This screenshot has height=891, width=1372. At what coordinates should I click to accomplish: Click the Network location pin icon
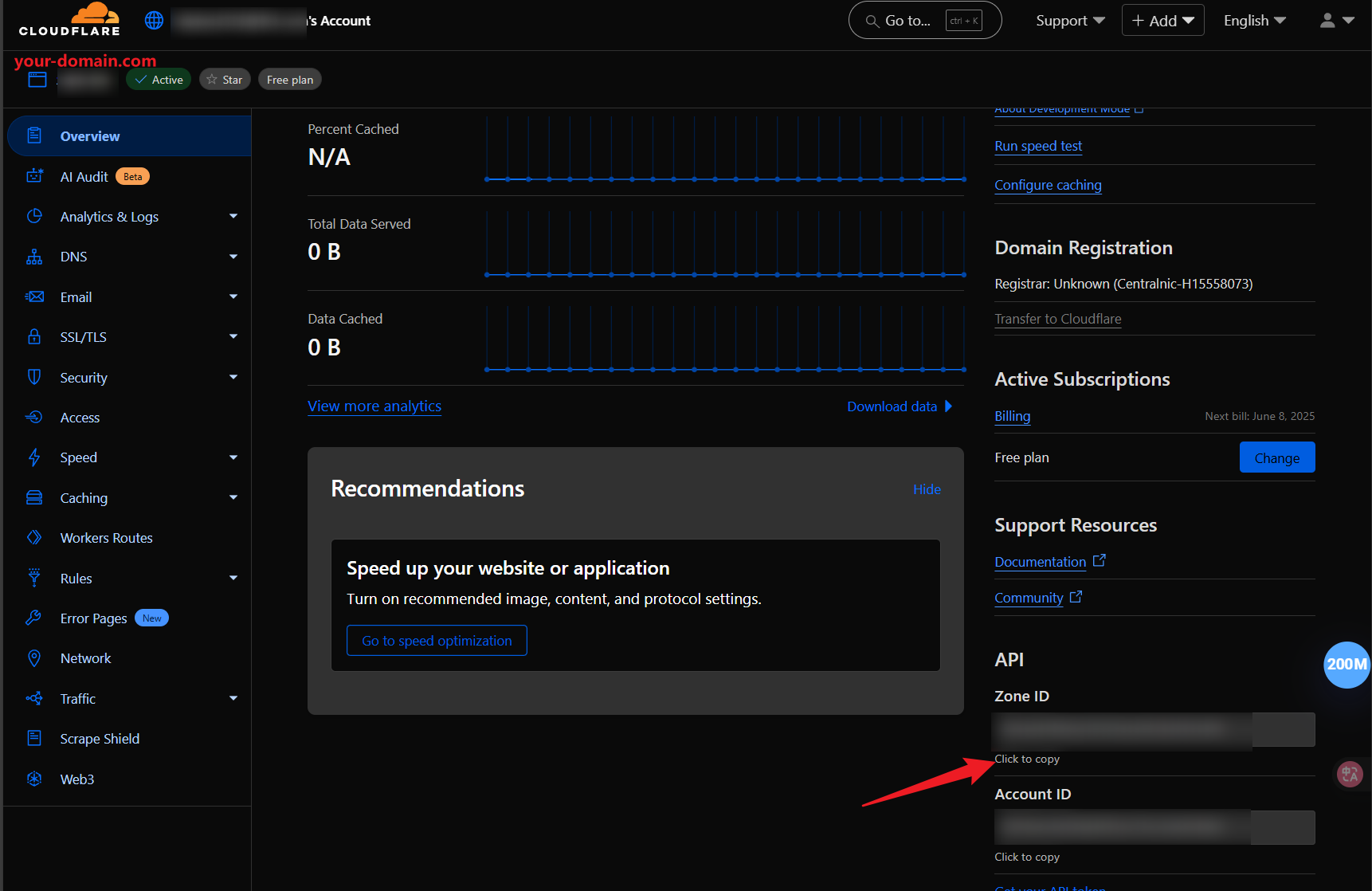click(x=34, y=657)
